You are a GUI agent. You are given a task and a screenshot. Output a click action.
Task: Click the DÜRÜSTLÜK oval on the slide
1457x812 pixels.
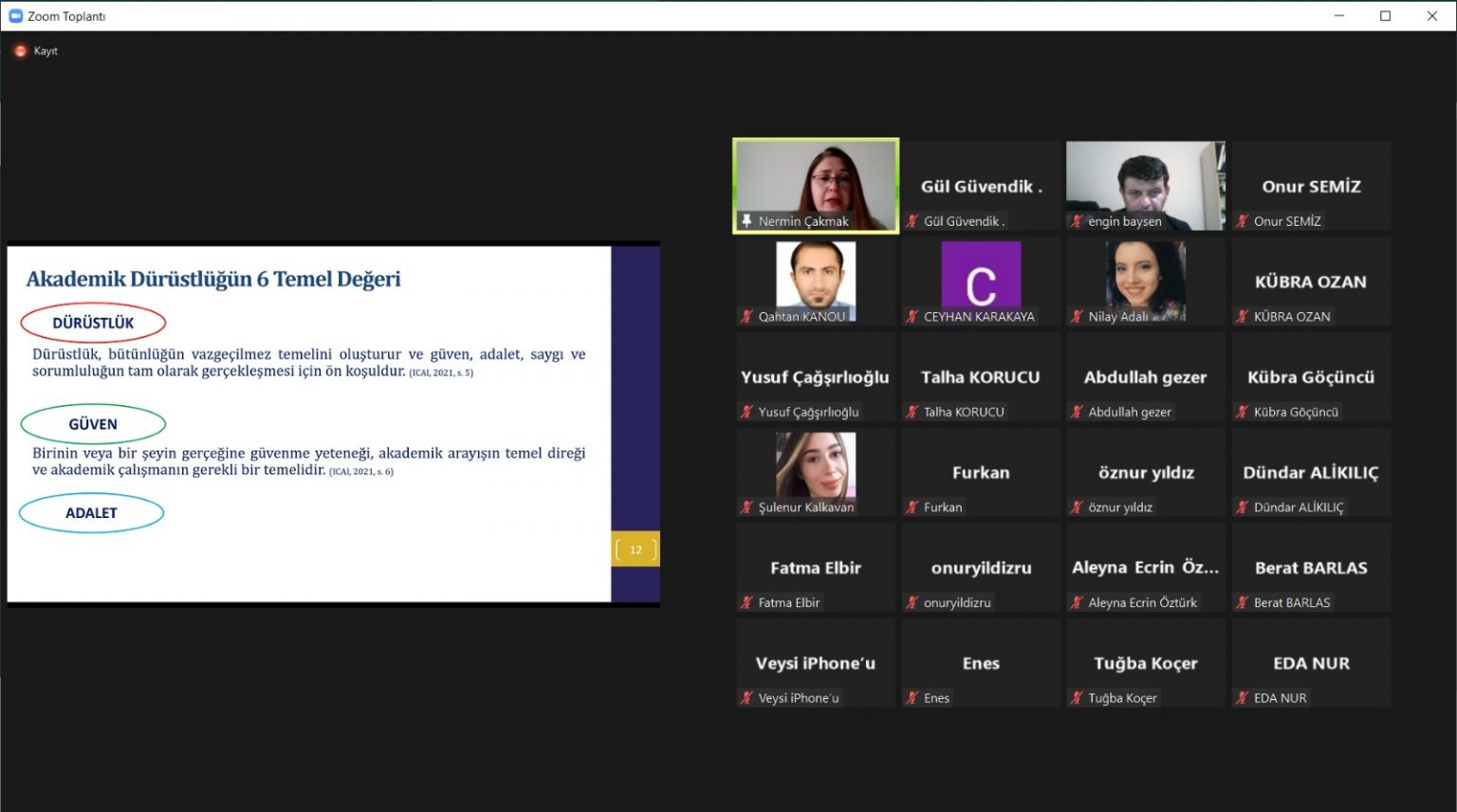93,323
